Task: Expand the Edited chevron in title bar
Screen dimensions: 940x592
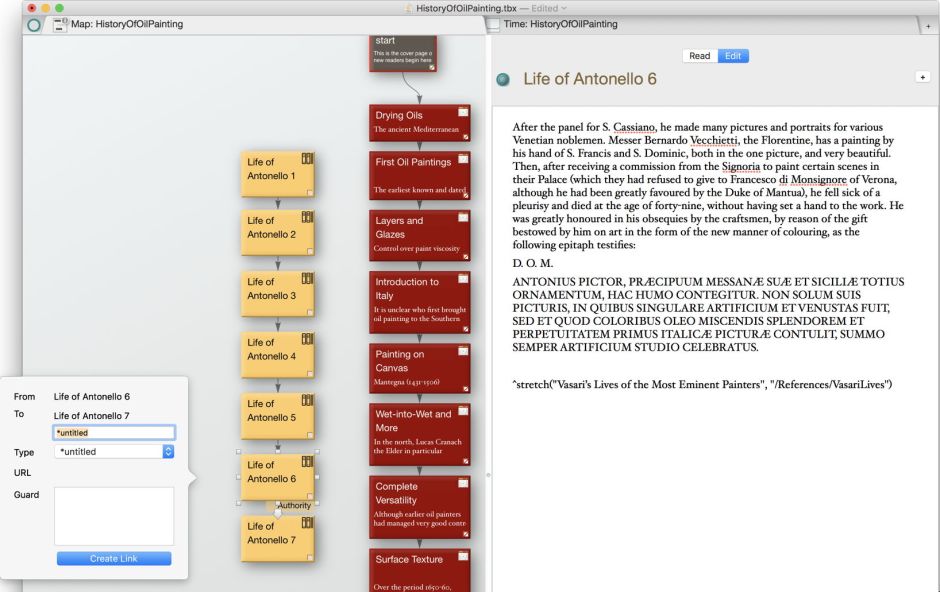Action: [x=565, y=8]
